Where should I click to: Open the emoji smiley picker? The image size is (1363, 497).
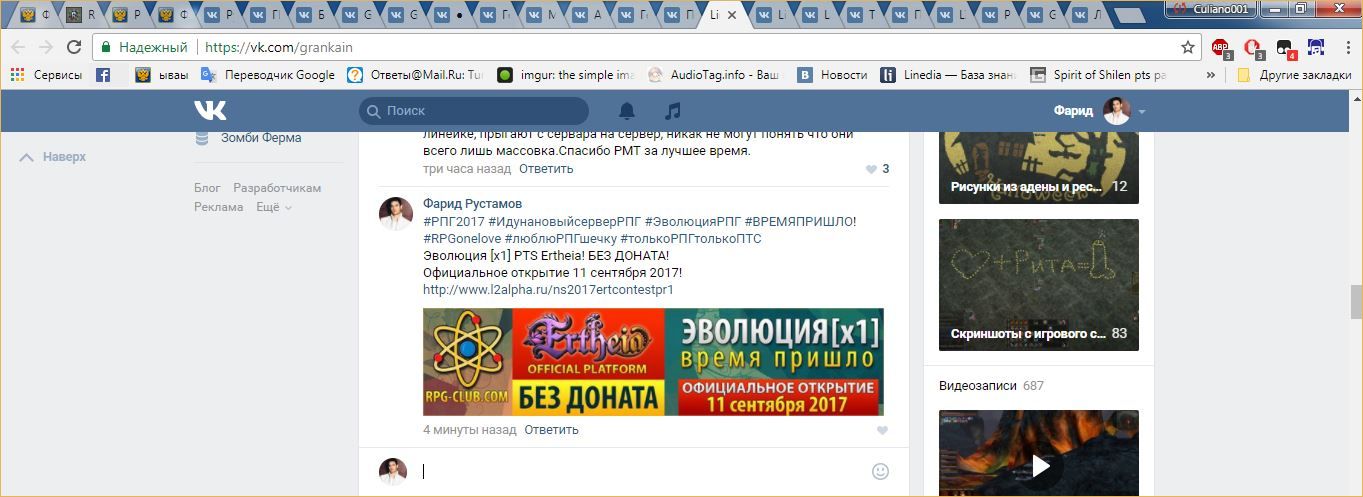pos(880,471)
